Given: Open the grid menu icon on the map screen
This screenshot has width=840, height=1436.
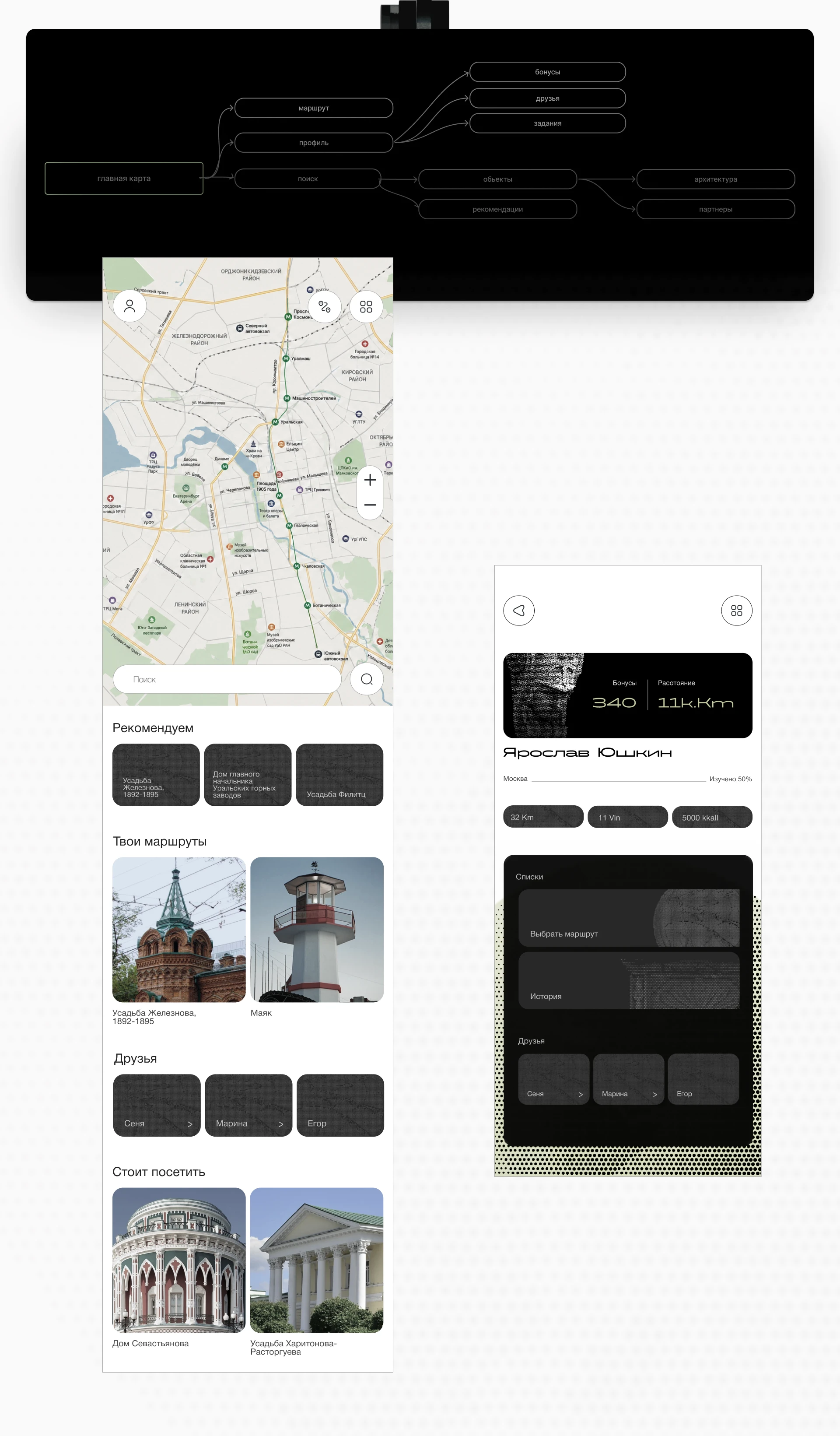Looking at the screenshot, I should [x=366, y=306].
